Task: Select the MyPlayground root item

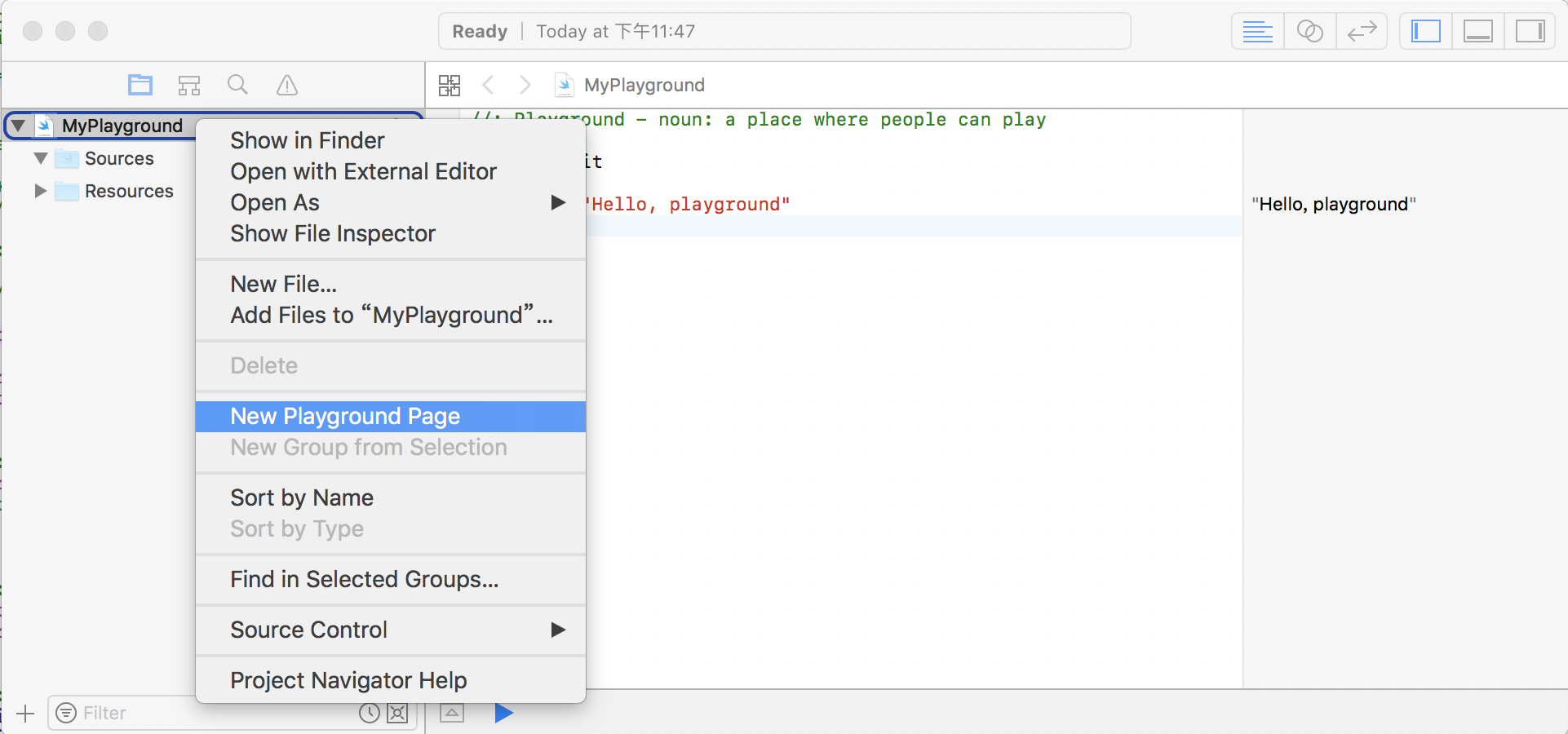Action: (x=122, y=126)
